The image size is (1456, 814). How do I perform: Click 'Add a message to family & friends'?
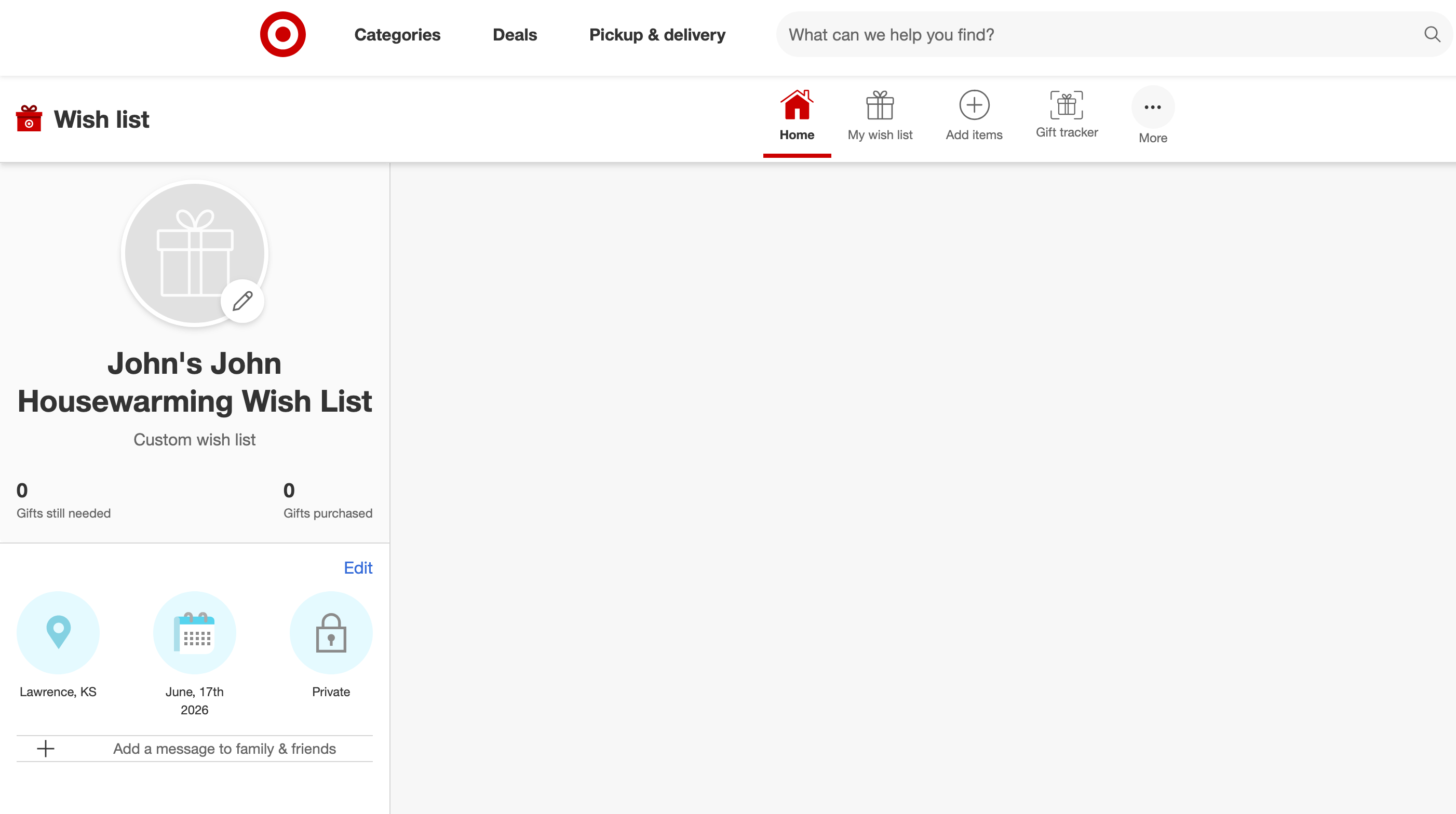point(224,749)
